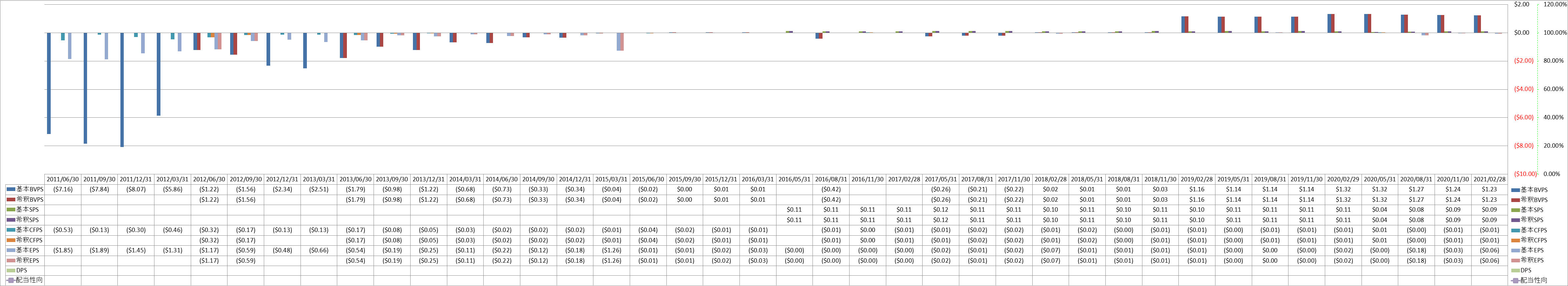Select 希釈SPS in the right-side legend
This screenshot has height=286, width=1568.
pyautogui.click(x=1532, y=220)
